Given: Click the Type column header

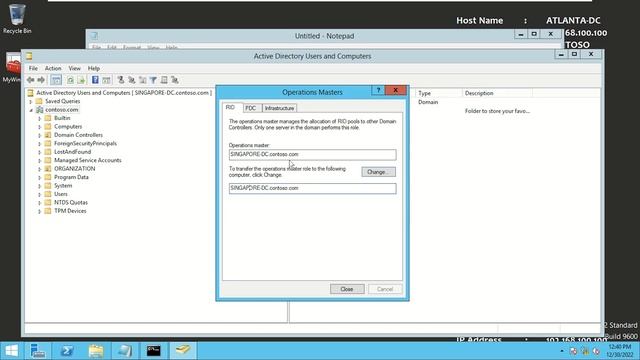Looking at the screenshot, I should (x=438, y=93).
